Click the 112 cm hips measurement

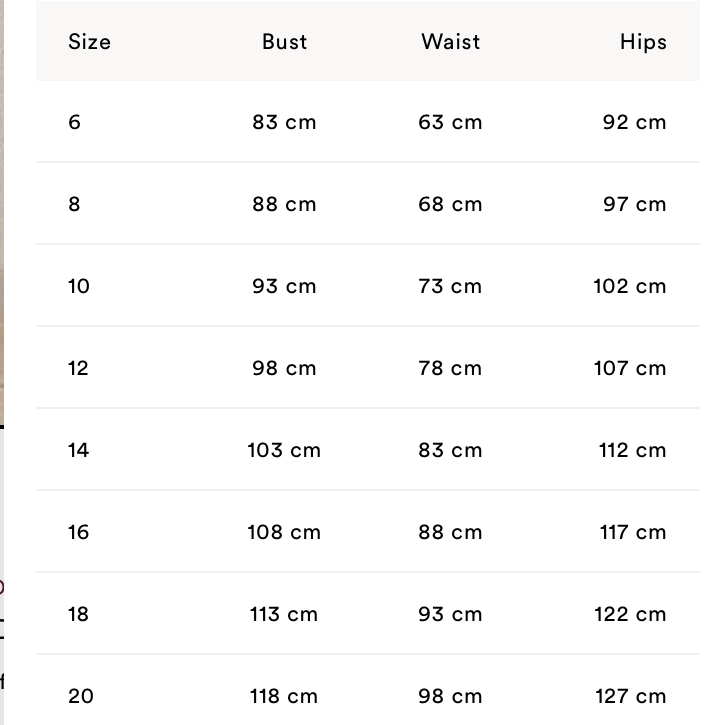pyautogui.click(x=632, y=450)
